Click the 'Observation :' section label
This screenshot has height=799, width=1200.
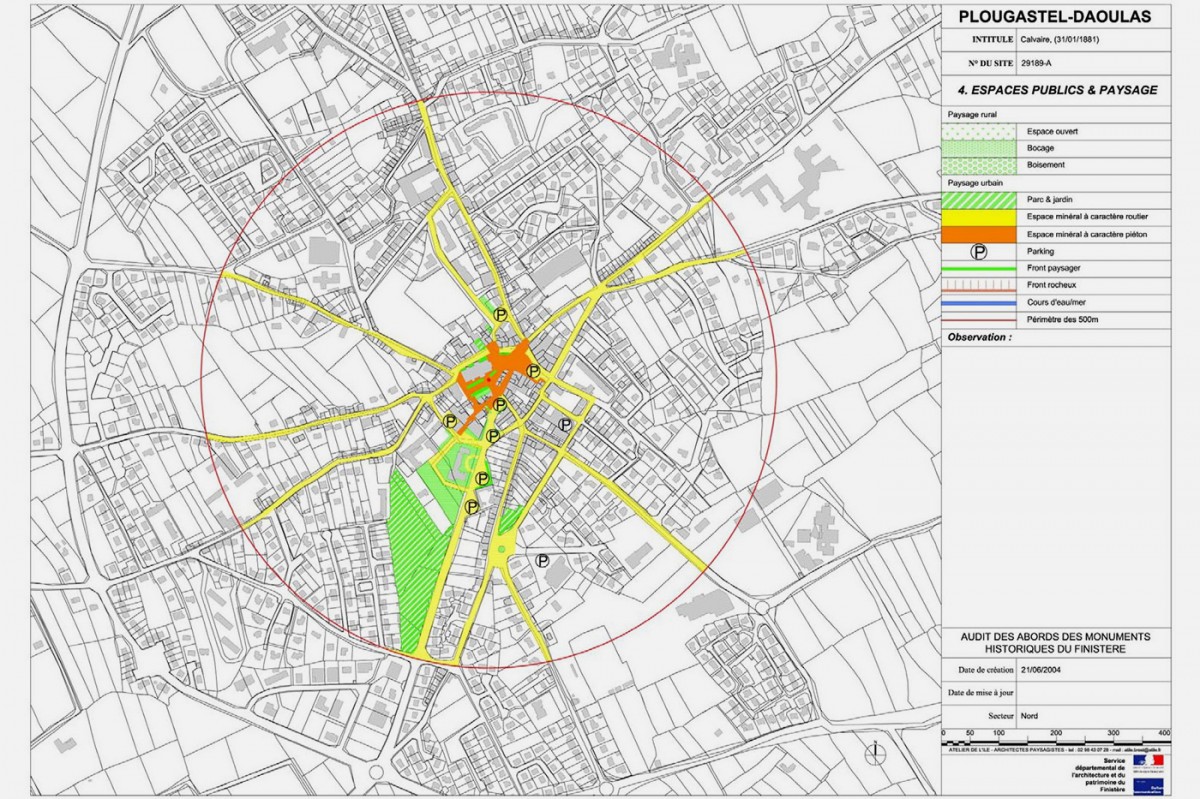979,338
